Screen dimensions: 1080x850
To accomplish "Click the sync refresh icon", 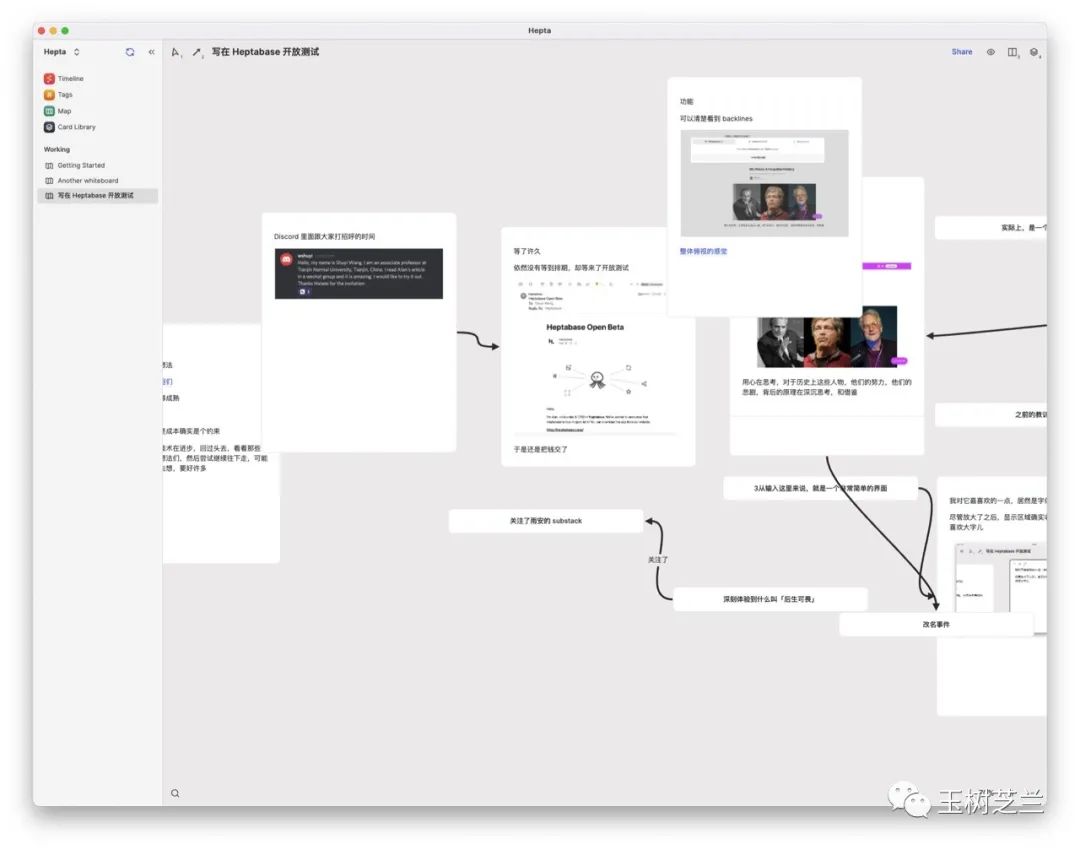I will coord(130,52).
